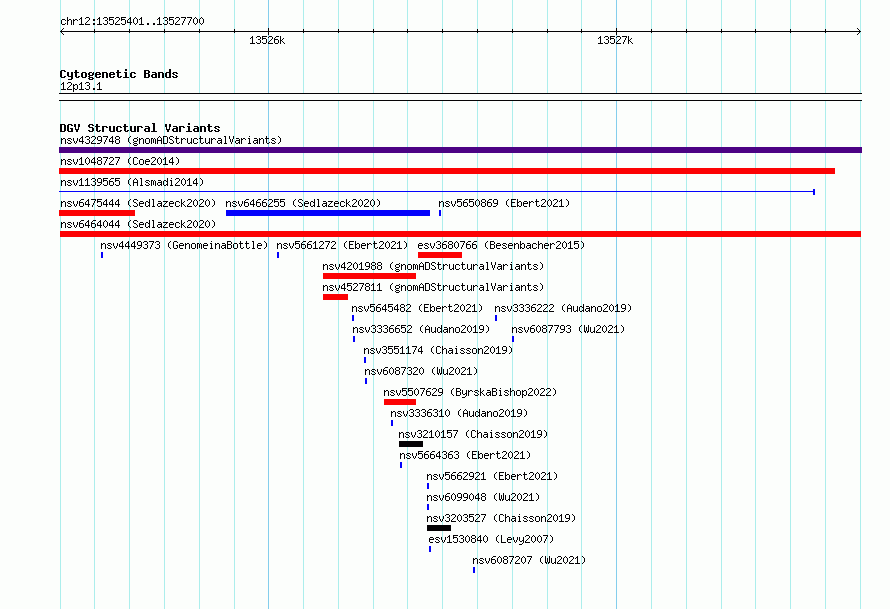Click the nsv3210157 (Chaisson2019) label
Image resolution: width=890 pixels, height=609 pixels.
point(473,434)
